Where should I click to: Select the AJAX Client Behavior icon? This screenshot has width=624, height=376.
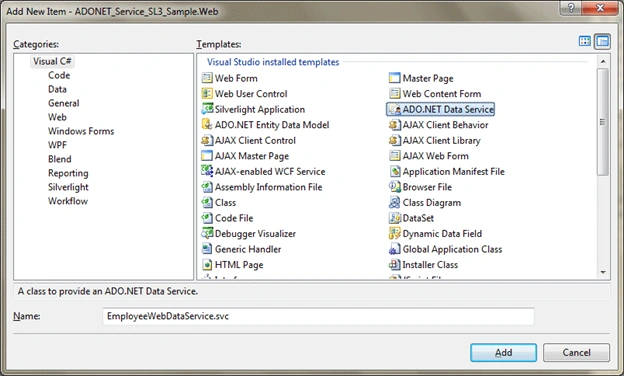[394, 125]
